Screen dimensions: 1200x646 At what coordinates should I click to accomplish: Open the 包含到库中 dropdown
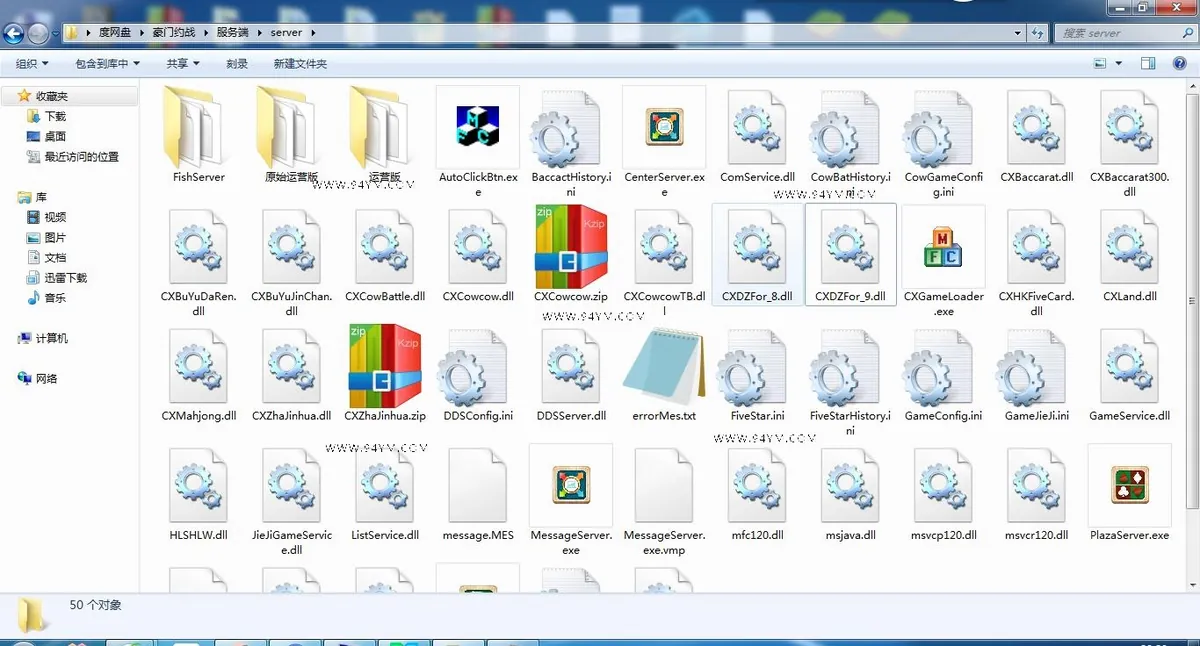(x=107, y=63)
